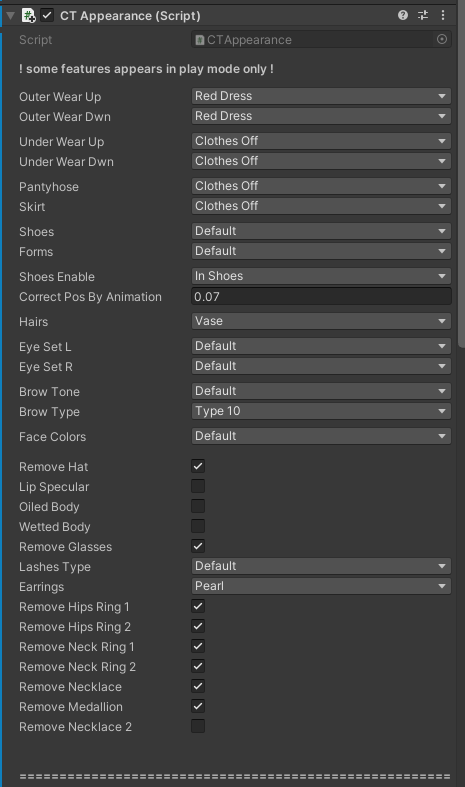The image size is (465, 787).
Task: Toggle the Oiled Body checkbox
Action: 198,506
